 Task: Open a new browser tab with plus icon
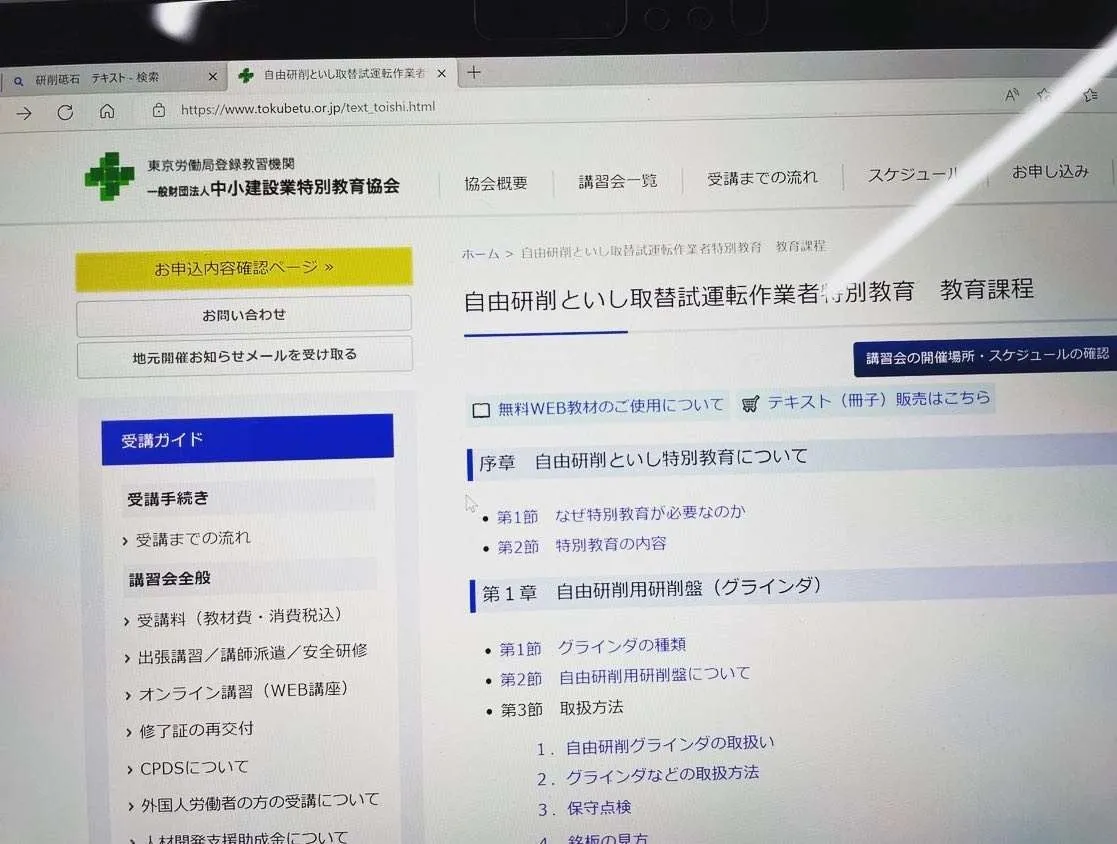[474, 72]
